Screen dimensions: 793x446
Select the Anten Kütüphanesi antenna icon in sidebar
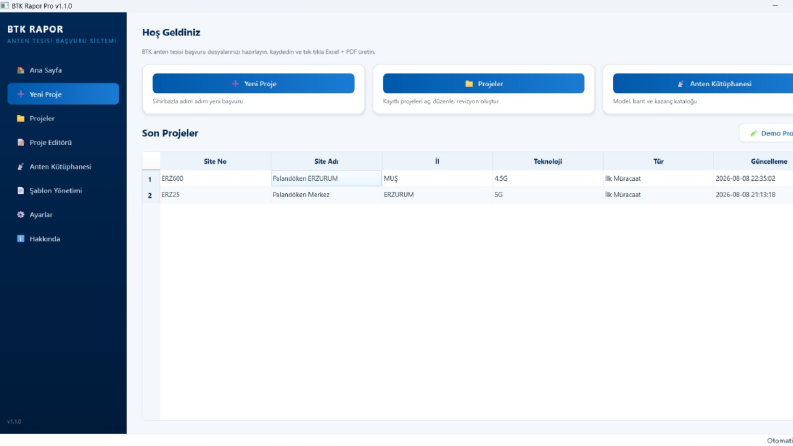(20, 166)
